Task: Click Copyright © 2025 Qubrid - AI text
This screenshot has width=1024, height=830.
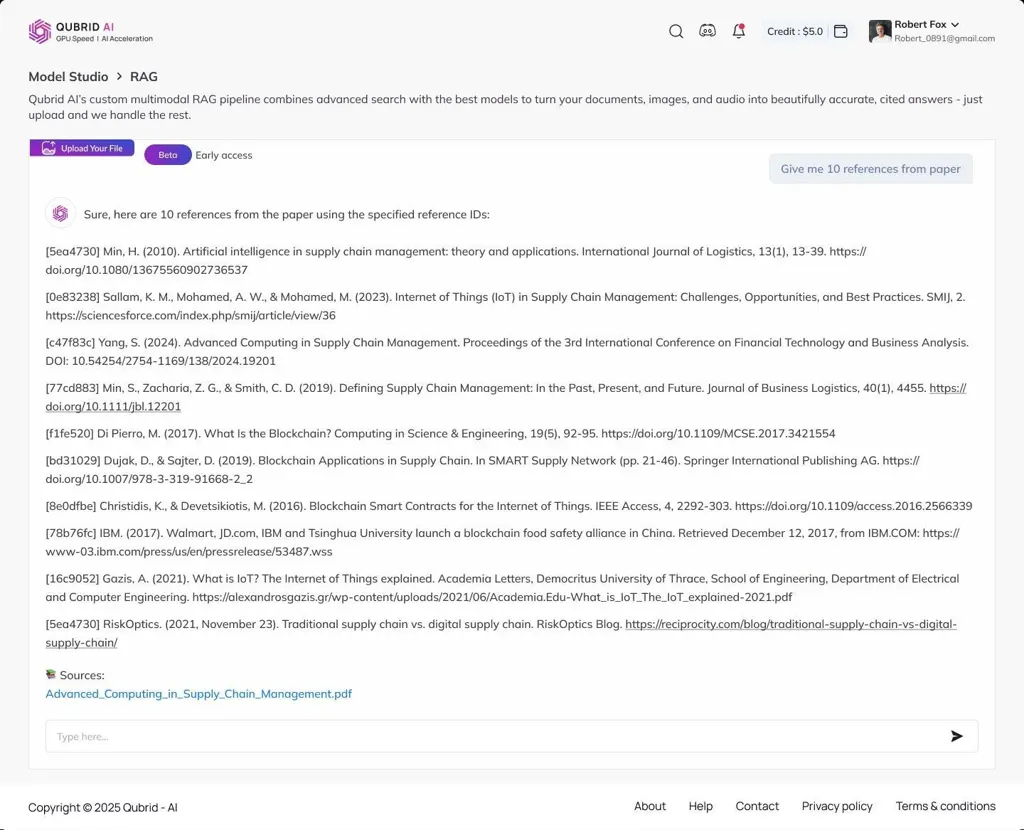Action: pyautogui.click(x=103, y=807)
